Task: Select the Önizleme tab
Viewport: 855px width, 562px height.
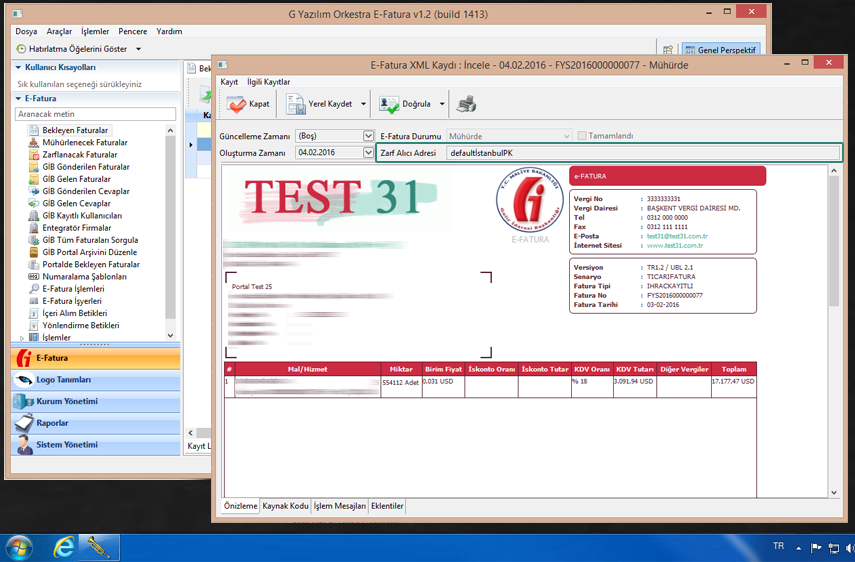Action: click(x=240, y=506)
